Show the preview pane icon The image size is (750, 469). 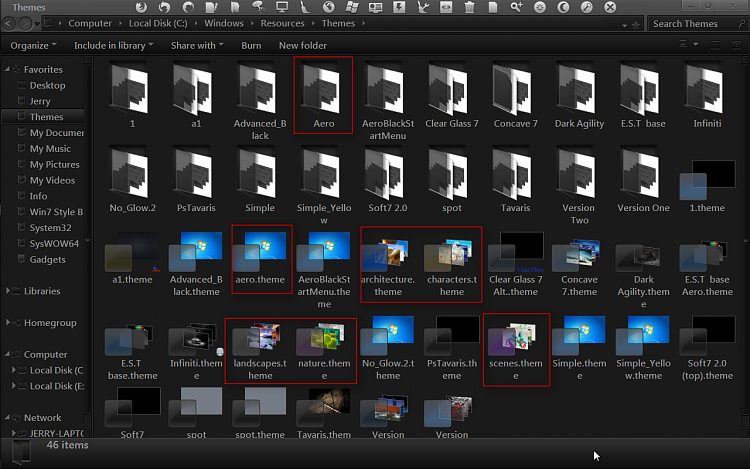click(715, 45)
